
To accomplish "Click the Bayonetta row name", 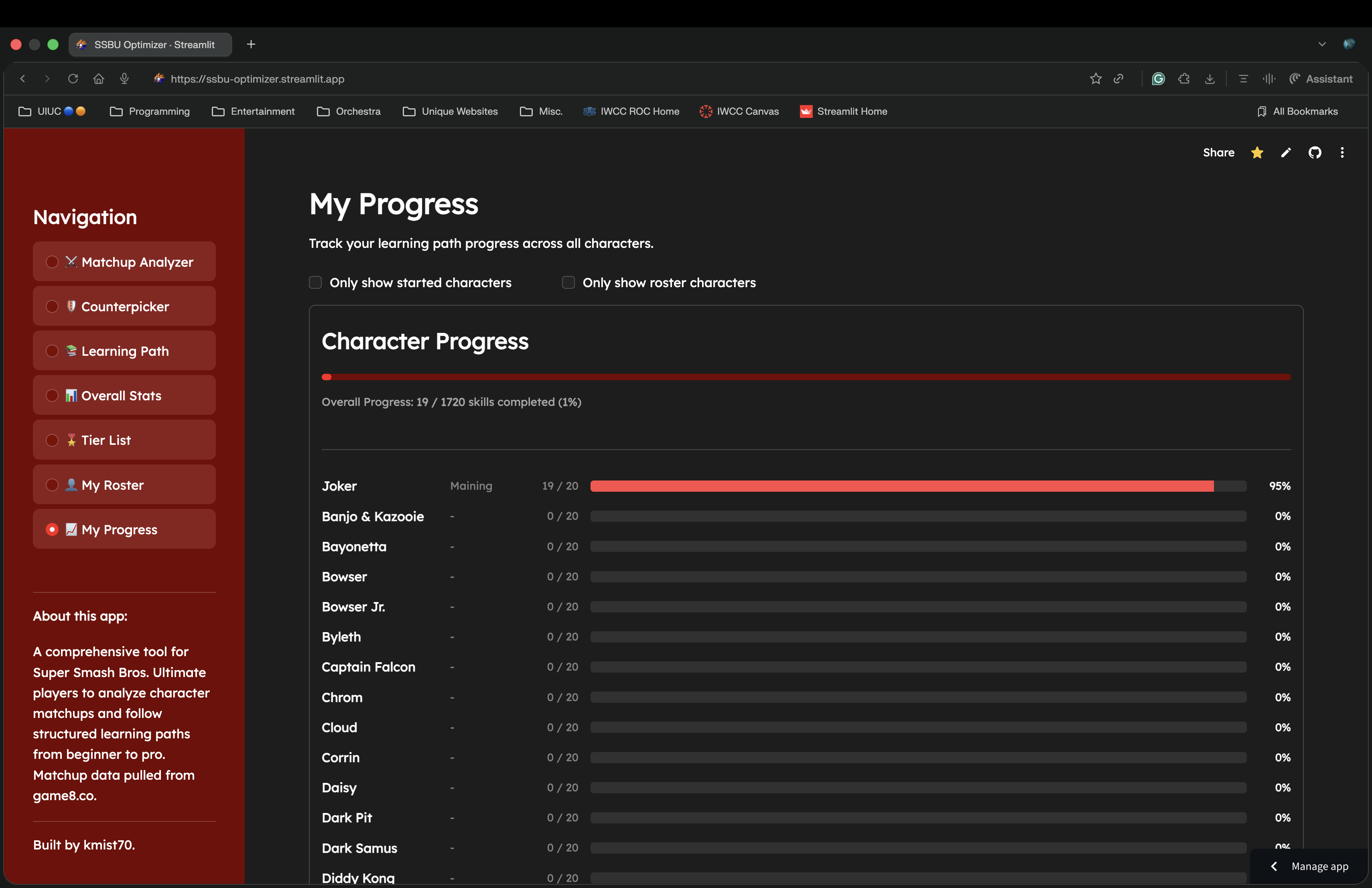I will tap(354, 546).
